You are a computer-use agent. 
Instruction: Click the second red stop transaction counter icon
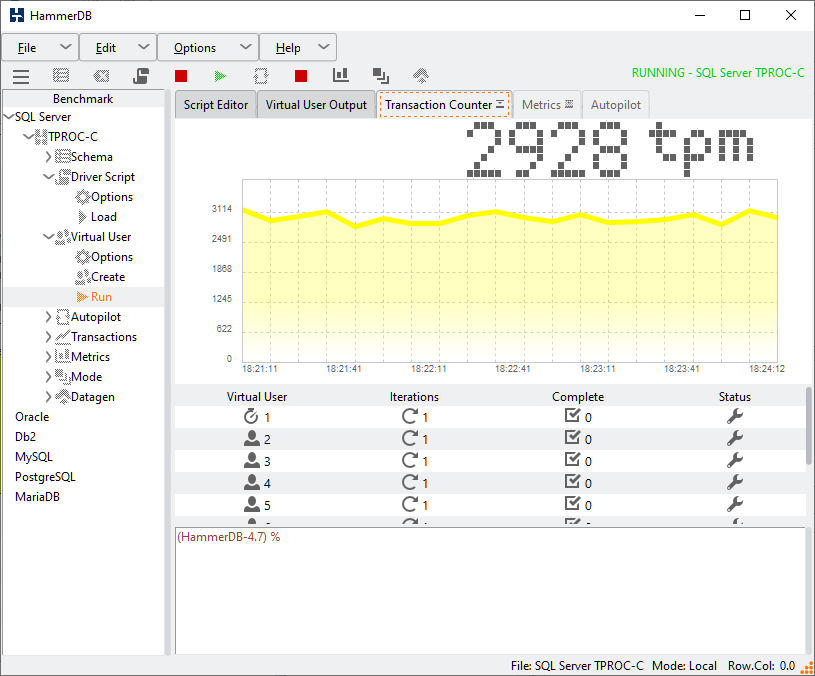(x=301, y=76)
